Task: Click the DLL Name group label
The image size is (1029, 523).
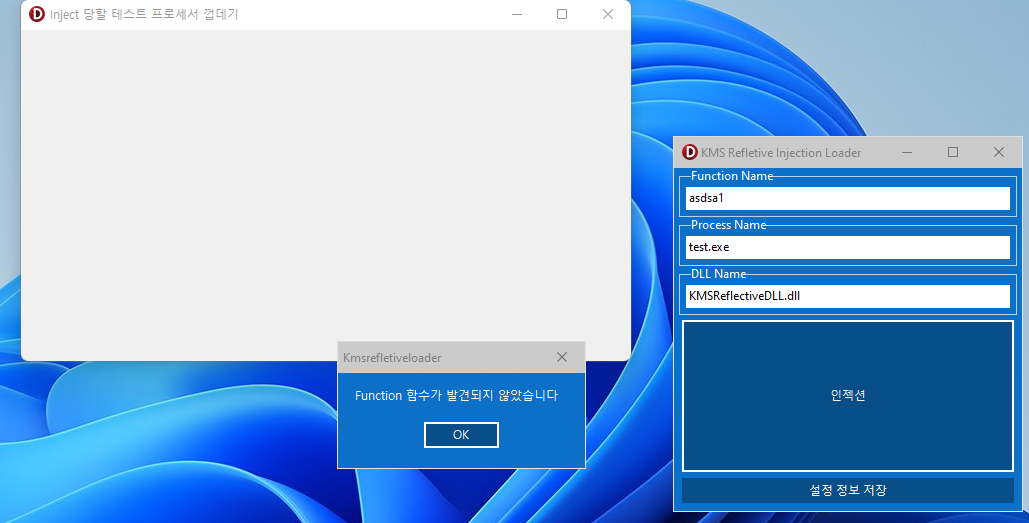Action: click(x=719, y=274)
